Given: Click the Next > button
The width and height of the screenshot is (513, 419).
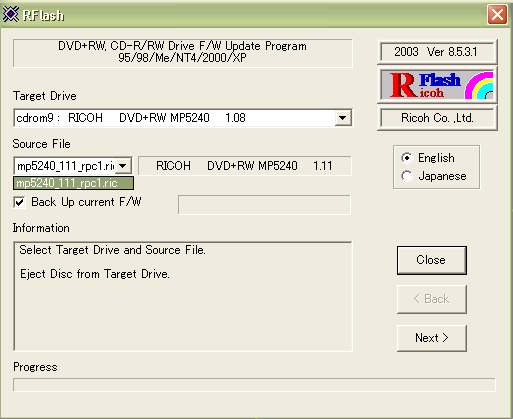Looking at the screenshot, I should tap(432, 338).
